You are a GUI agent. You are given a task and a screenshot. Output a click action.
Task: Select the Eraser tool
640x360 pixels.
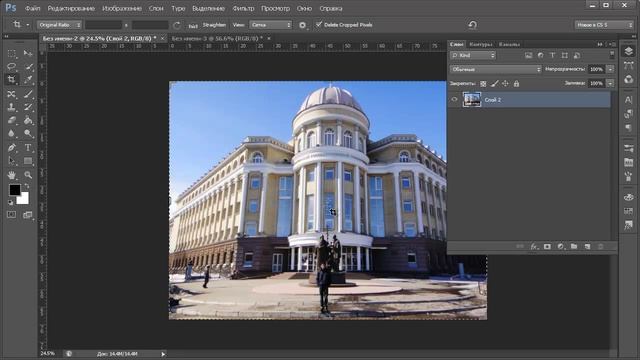tap(11, 120)
